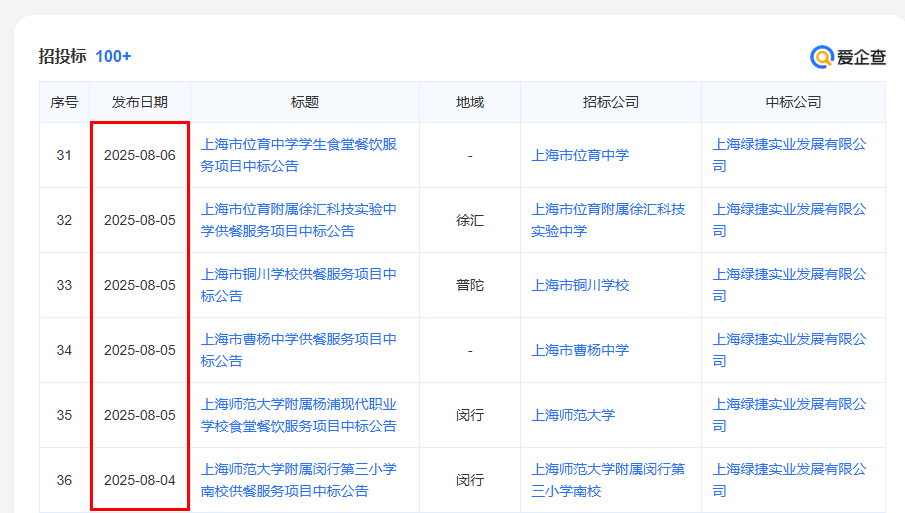
Task: Click region 徐汇 in row 32
Action: tap(470, 220)
